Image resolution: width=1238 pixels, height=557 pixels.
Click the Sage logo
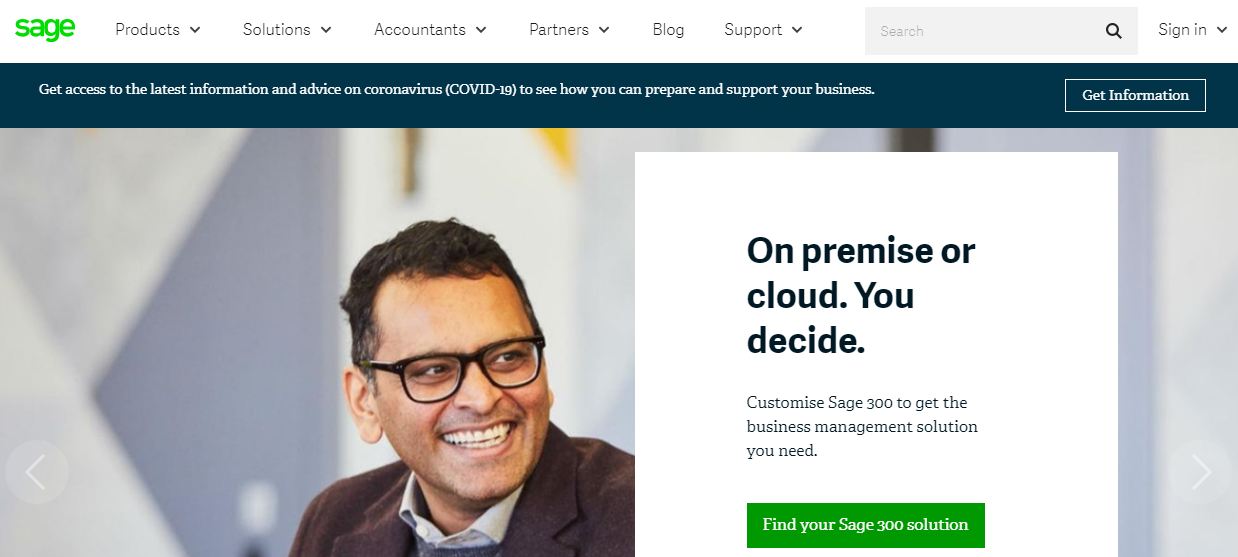click(x=45, y=29)
